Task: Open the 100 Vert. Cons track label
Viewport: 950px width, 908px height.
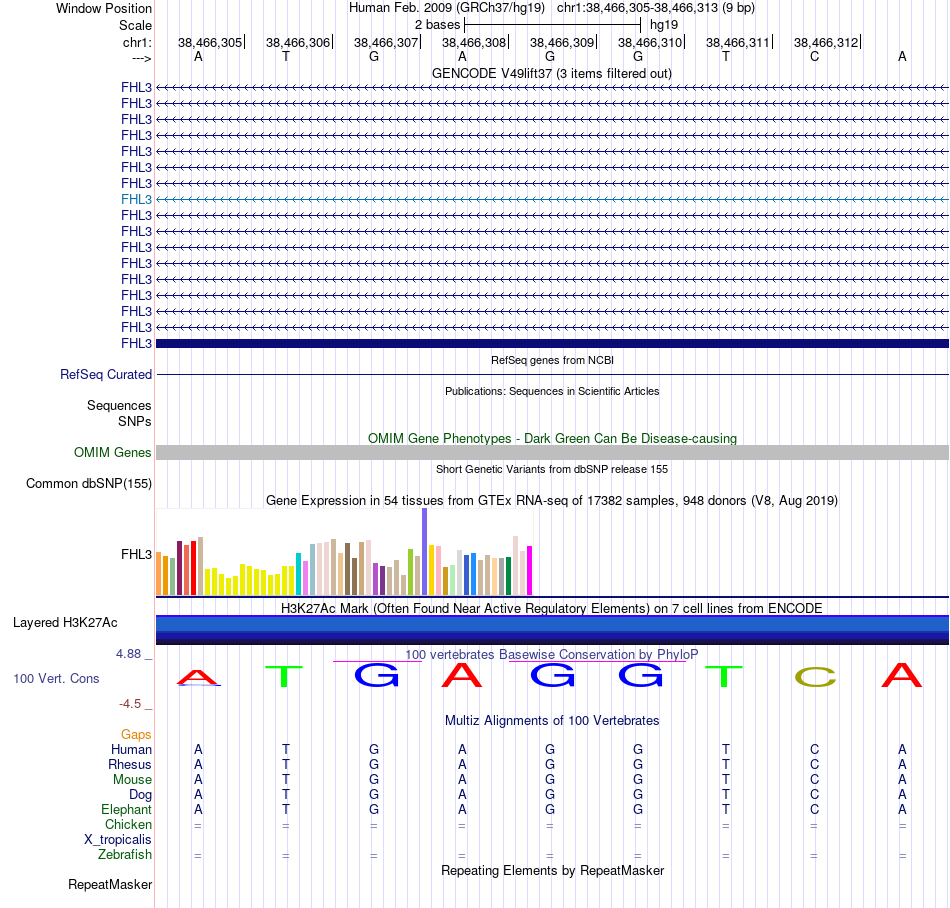Action: (56, 678)
